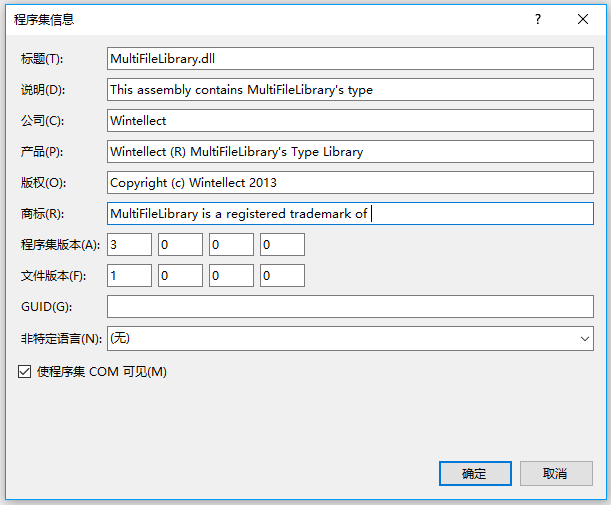Click the 版权(O): label

point(43,183)
